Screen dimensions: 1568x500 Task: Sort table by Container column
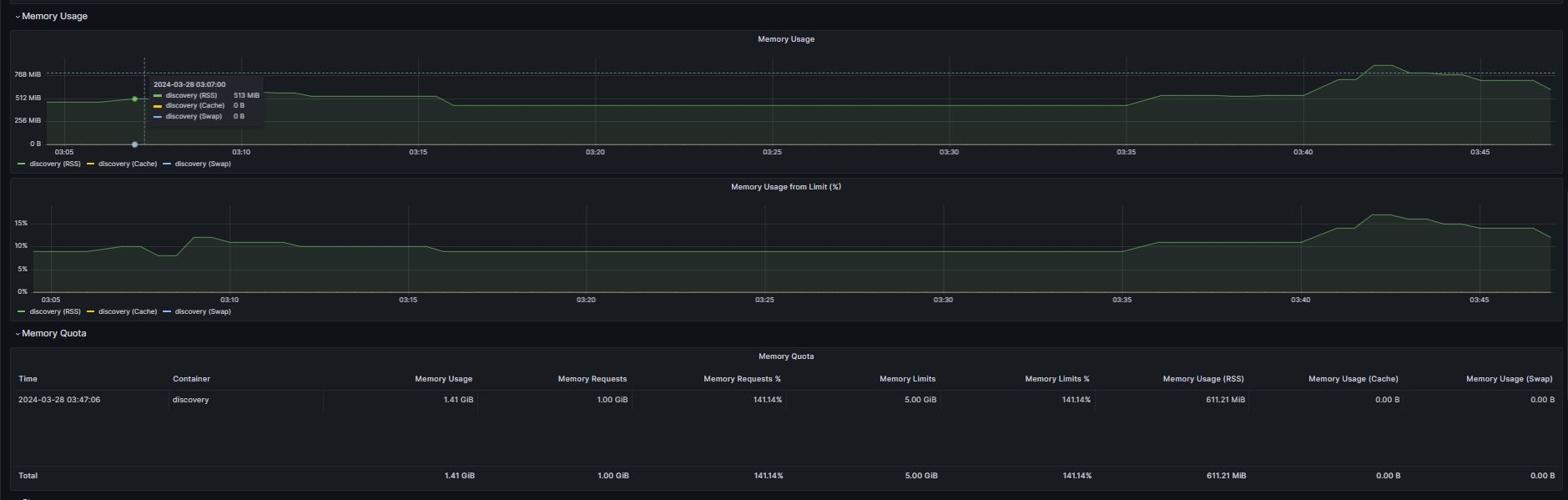[x=191, y=379]
